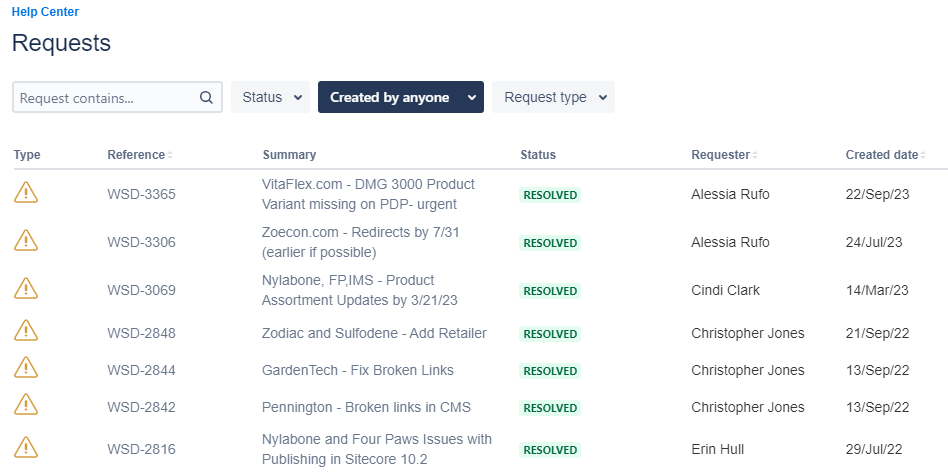Click created date 24/Jul/23
Viewport: 948px width, 475px height.
[874, 242]
